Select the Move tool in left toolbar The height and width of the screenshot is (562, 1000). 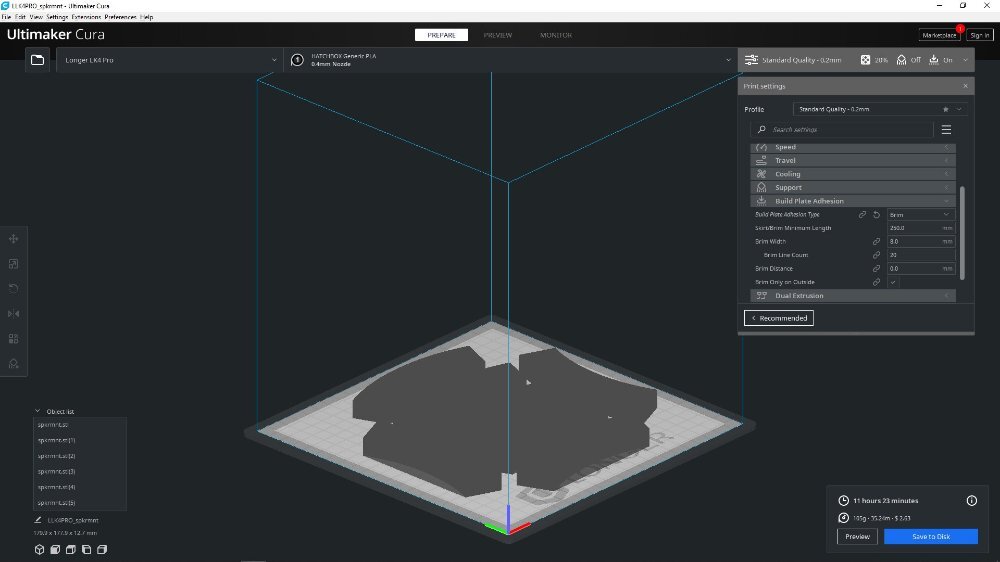pyautogui.click(x=13, y=239)
